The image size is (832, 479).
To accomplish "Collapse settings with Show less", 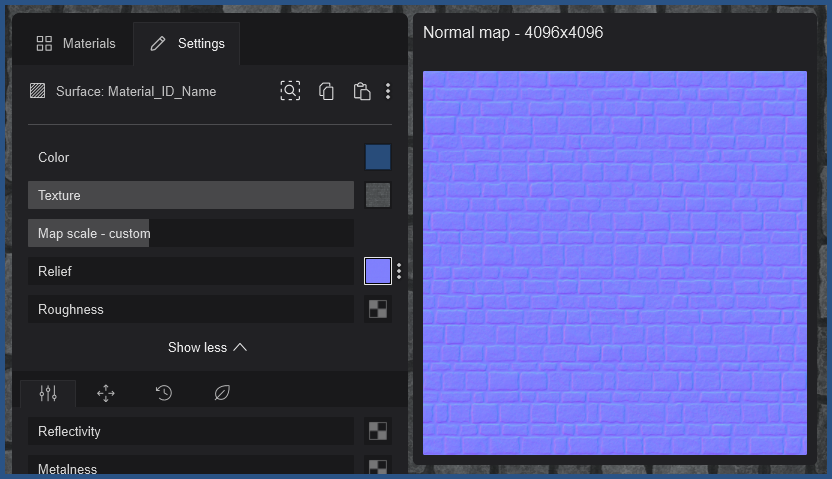I will [207, 347].
